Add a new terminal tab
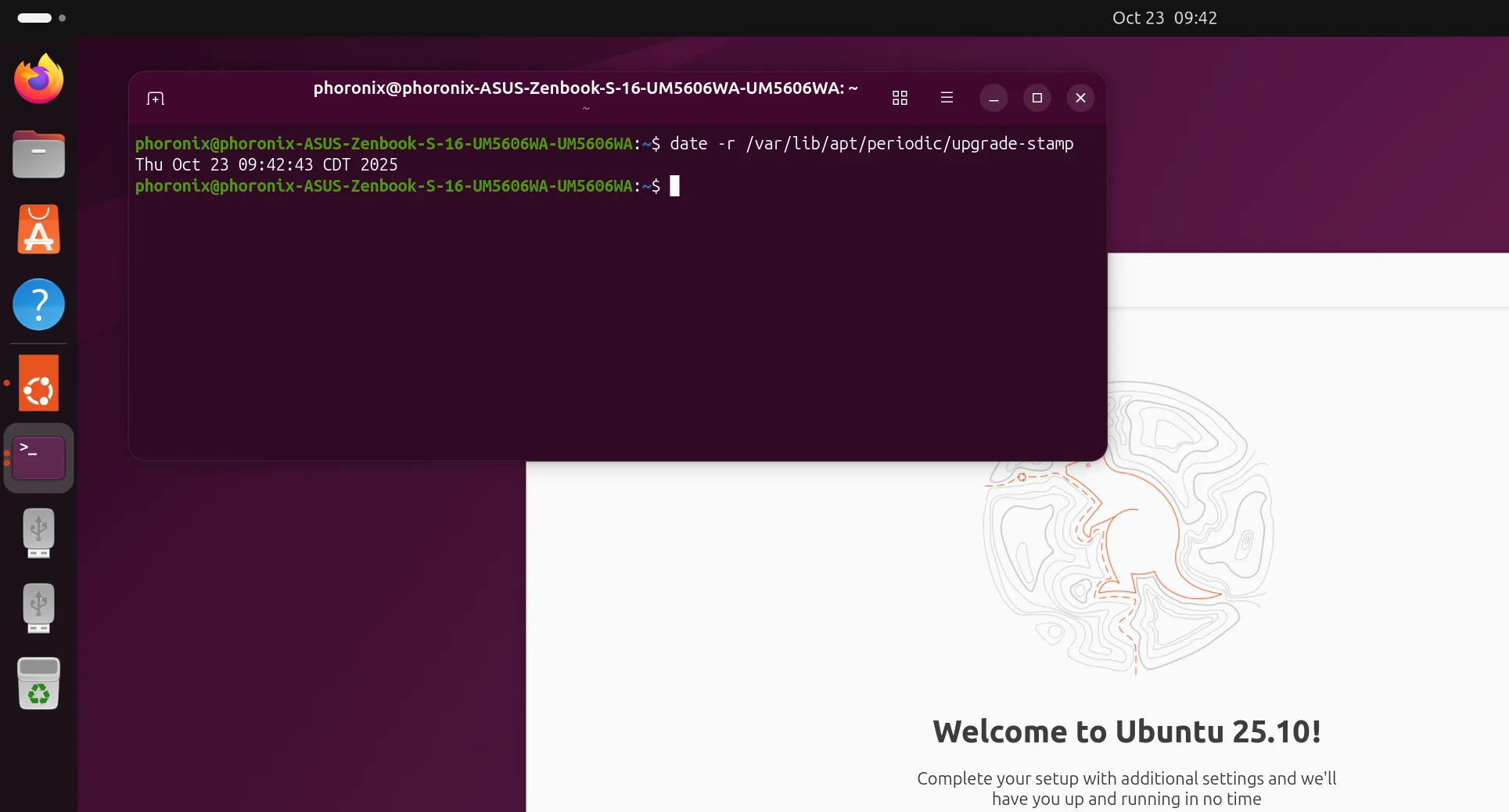 (x=155, y=99)
